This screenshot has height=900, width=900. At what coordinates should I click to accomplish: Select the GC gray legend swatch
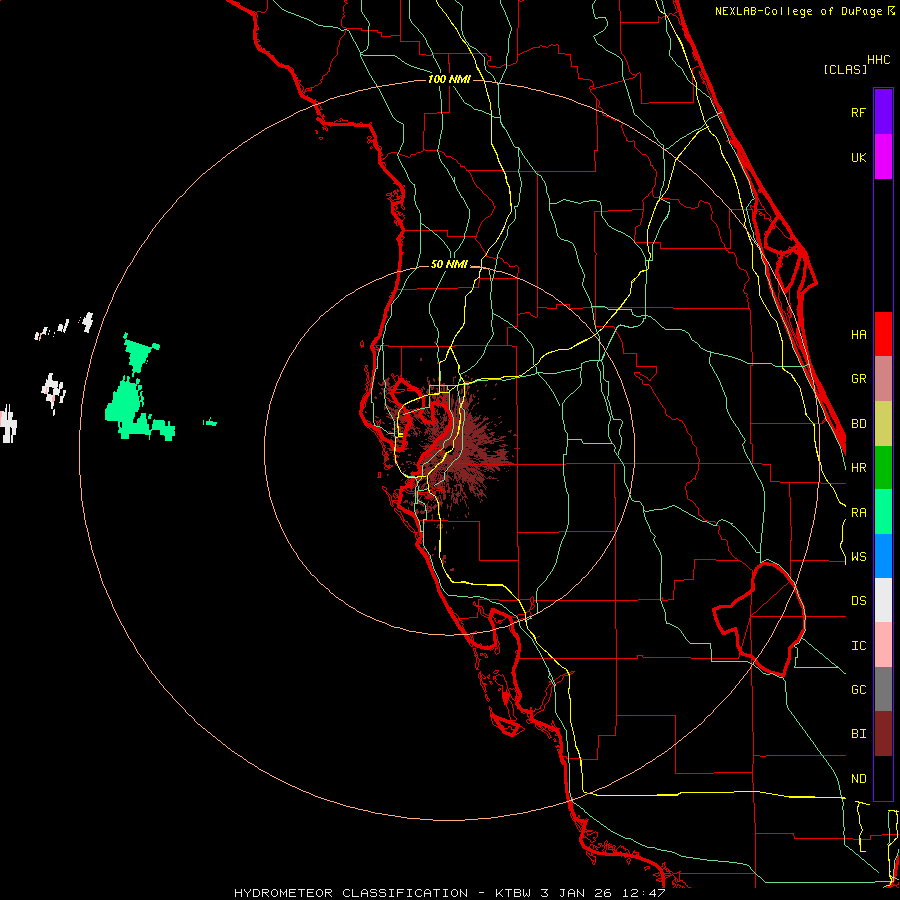(883, 689)
